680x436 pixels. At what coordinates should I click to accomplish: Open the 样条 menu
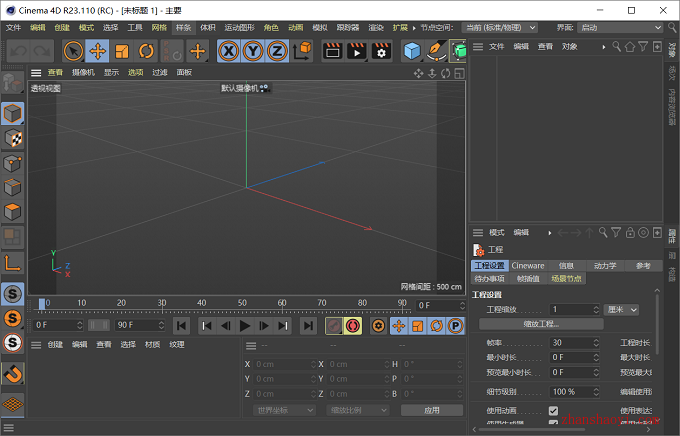click(x=183, y=28)
